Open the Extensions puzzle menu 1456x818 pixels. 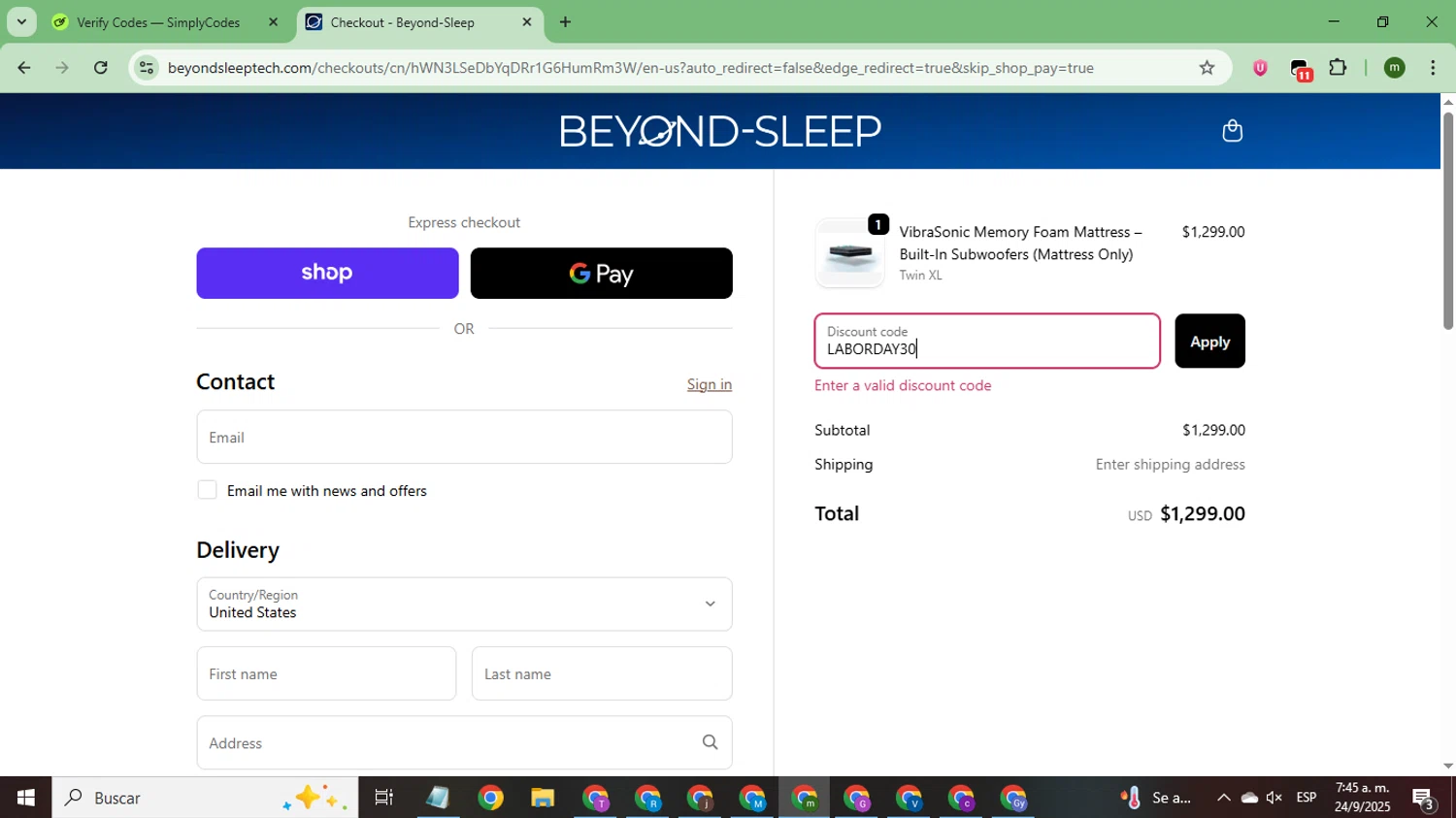[1338, 68]
